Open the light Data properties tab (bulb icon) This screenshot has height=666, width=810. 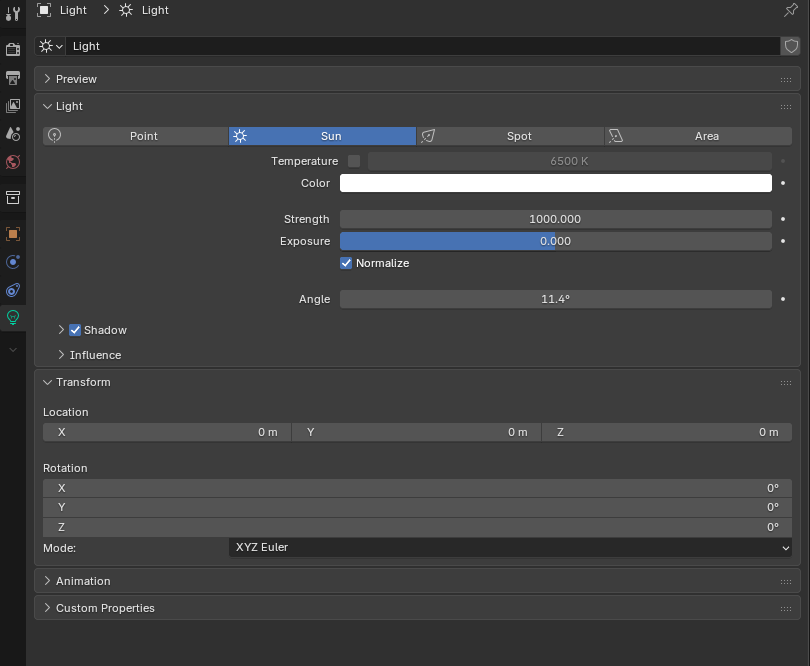tap(13, 317)
